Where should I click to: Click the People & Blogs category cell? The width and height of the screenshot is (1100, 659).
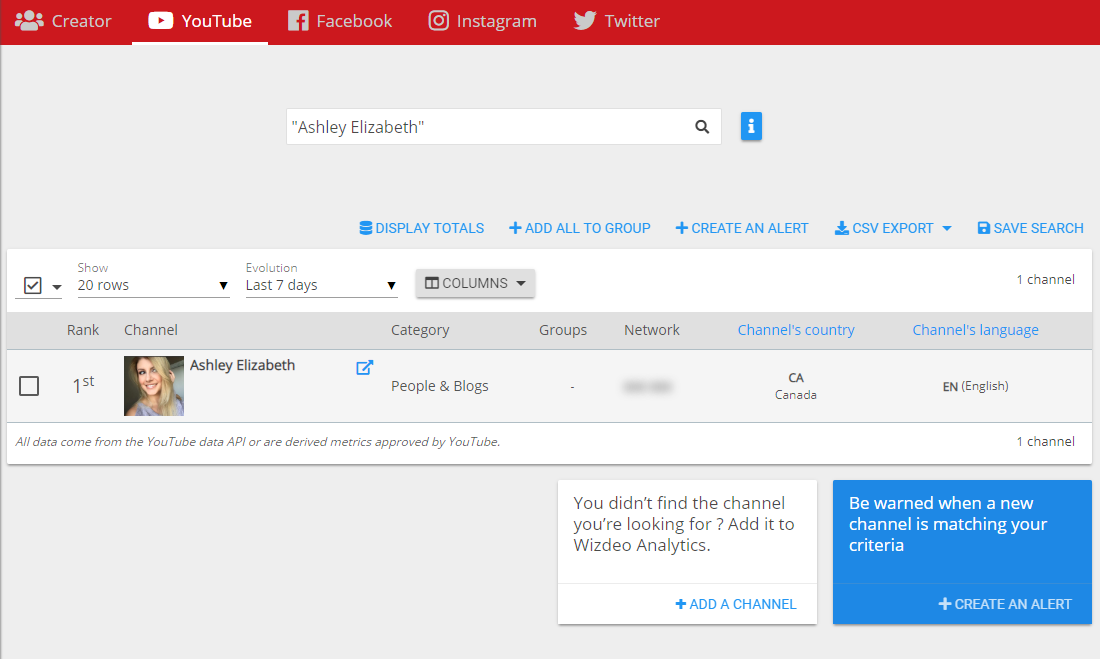pyautogui.click(x=440, y=386)
